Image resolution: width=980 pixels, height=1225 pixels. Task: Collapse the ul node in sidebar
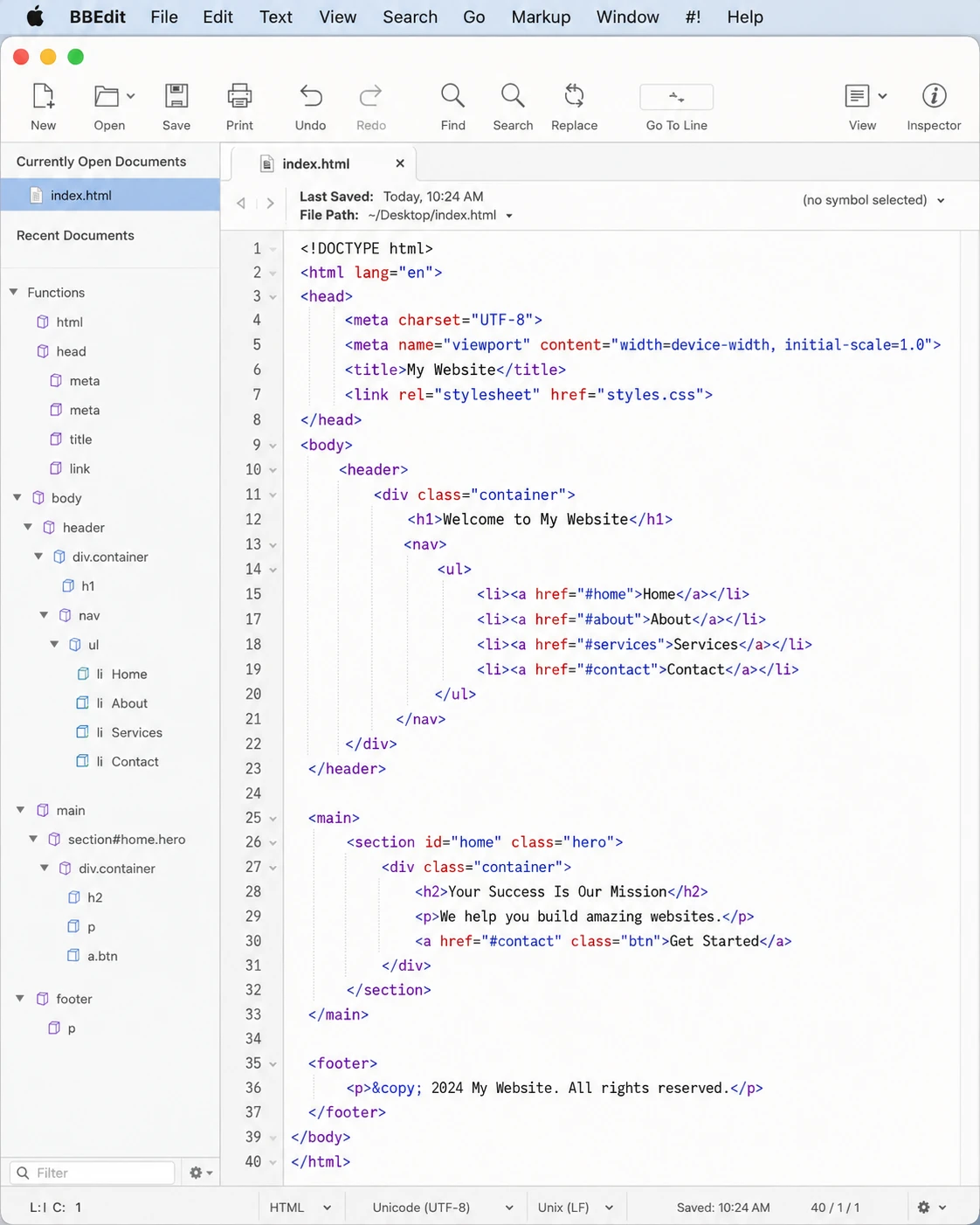(54, 644)
